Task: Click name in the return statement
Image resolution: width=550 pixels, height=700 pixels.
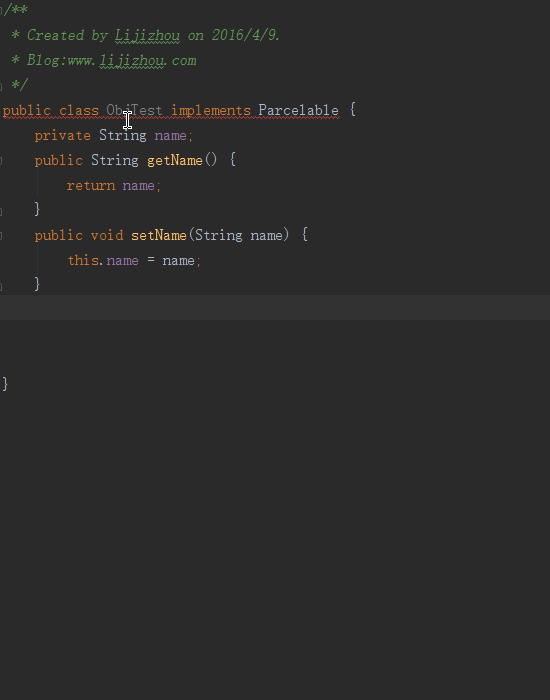Action: pos(139,185)
